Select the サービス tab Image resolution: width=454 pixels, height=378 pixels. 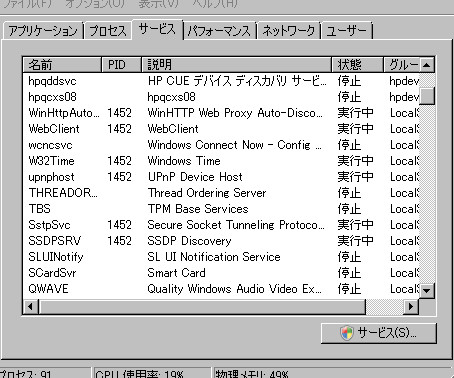(157, 29)
